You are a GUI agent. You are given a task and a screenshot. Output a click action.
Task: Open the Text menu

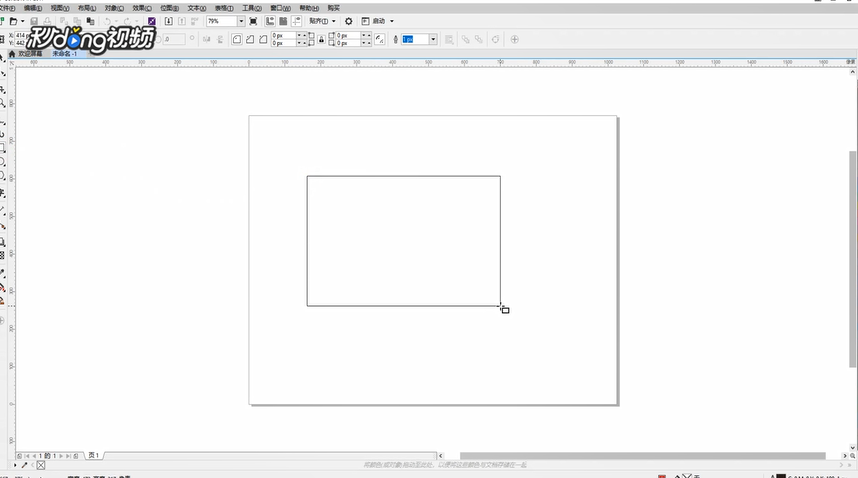pyautogui.click(x=197, y=8)
